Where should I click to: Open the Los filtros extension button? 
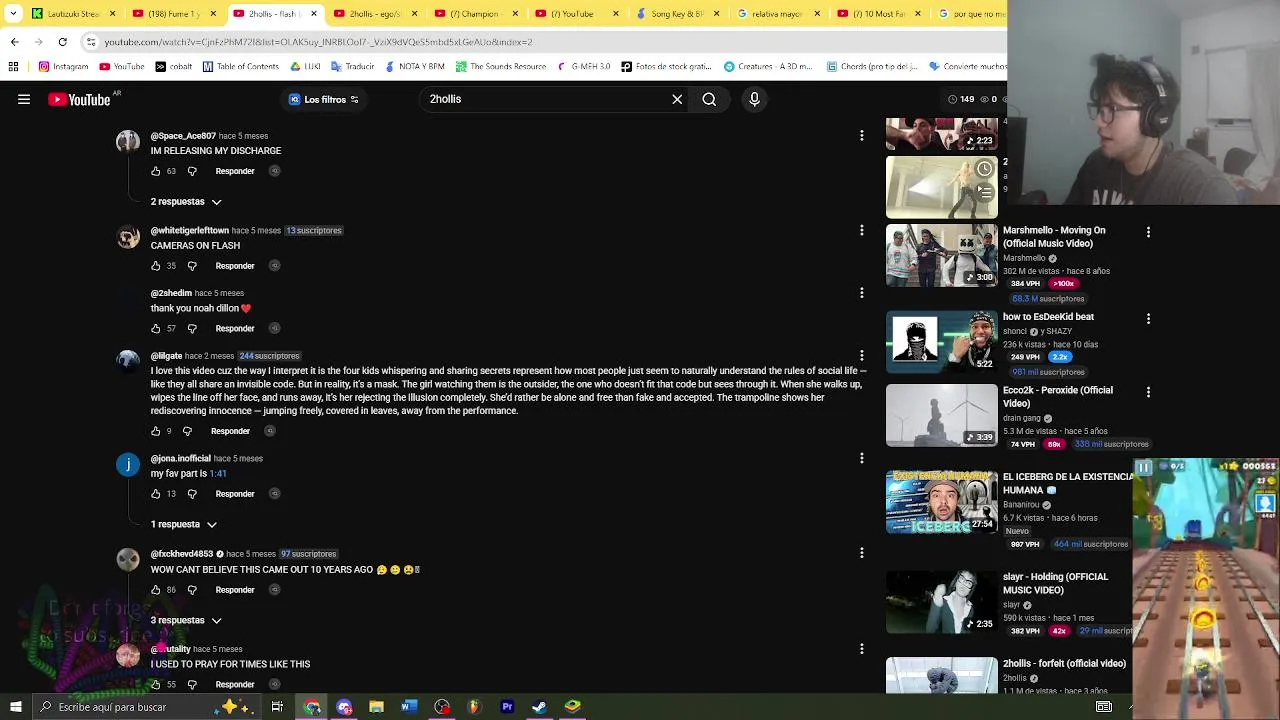323,99
